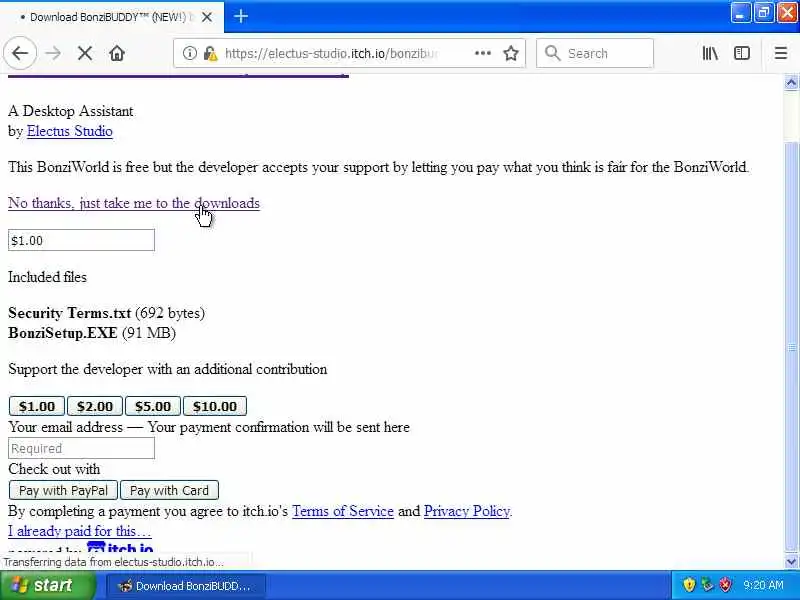Go back to the previous page
This screenshot has height=600, width=800.
pyautogui.click(x=20, y=53)
